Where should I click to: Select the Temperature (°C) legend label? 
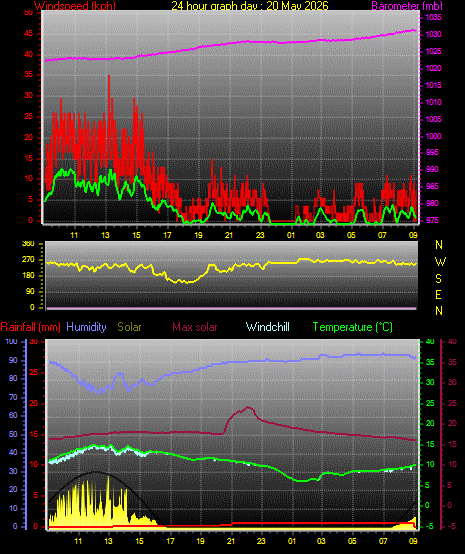coord(353,327)
